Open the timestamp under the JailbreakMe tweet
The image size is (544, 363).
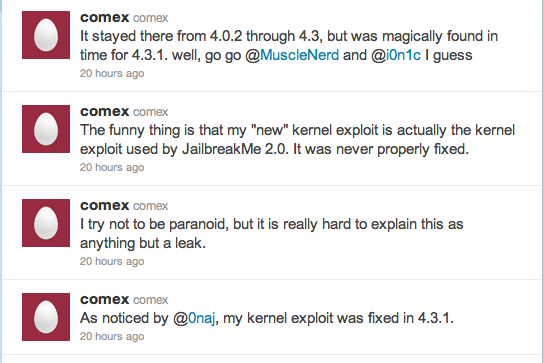[x=112, y=168]
